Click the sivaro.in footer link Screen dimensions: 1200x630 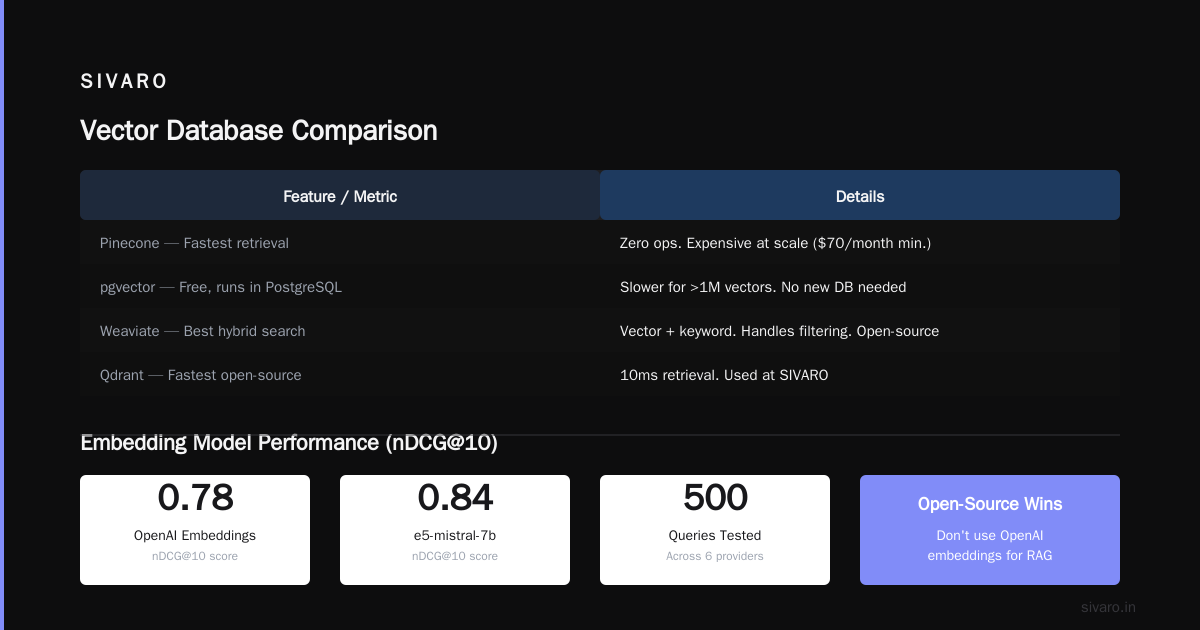pos(1108,607)
